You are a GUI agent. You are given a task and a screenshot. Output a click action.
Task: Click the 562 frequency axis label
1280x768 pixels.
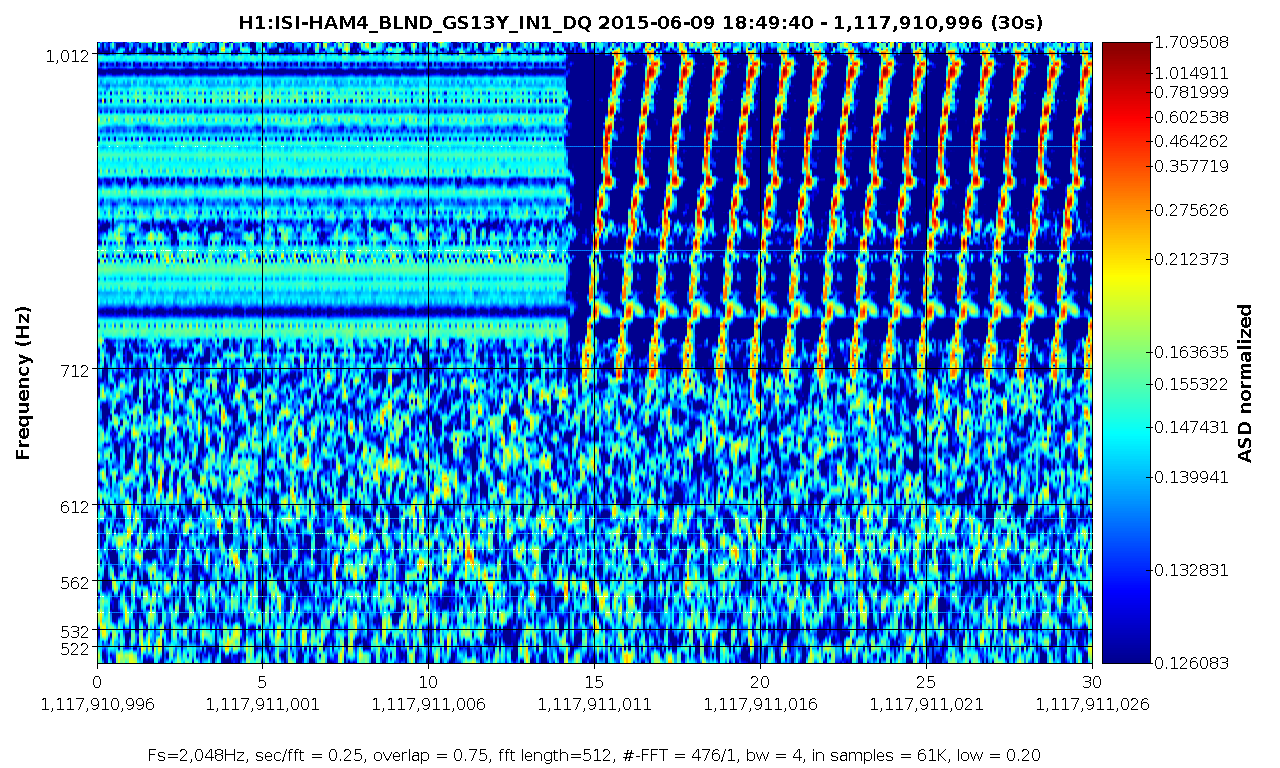point(76,581)
